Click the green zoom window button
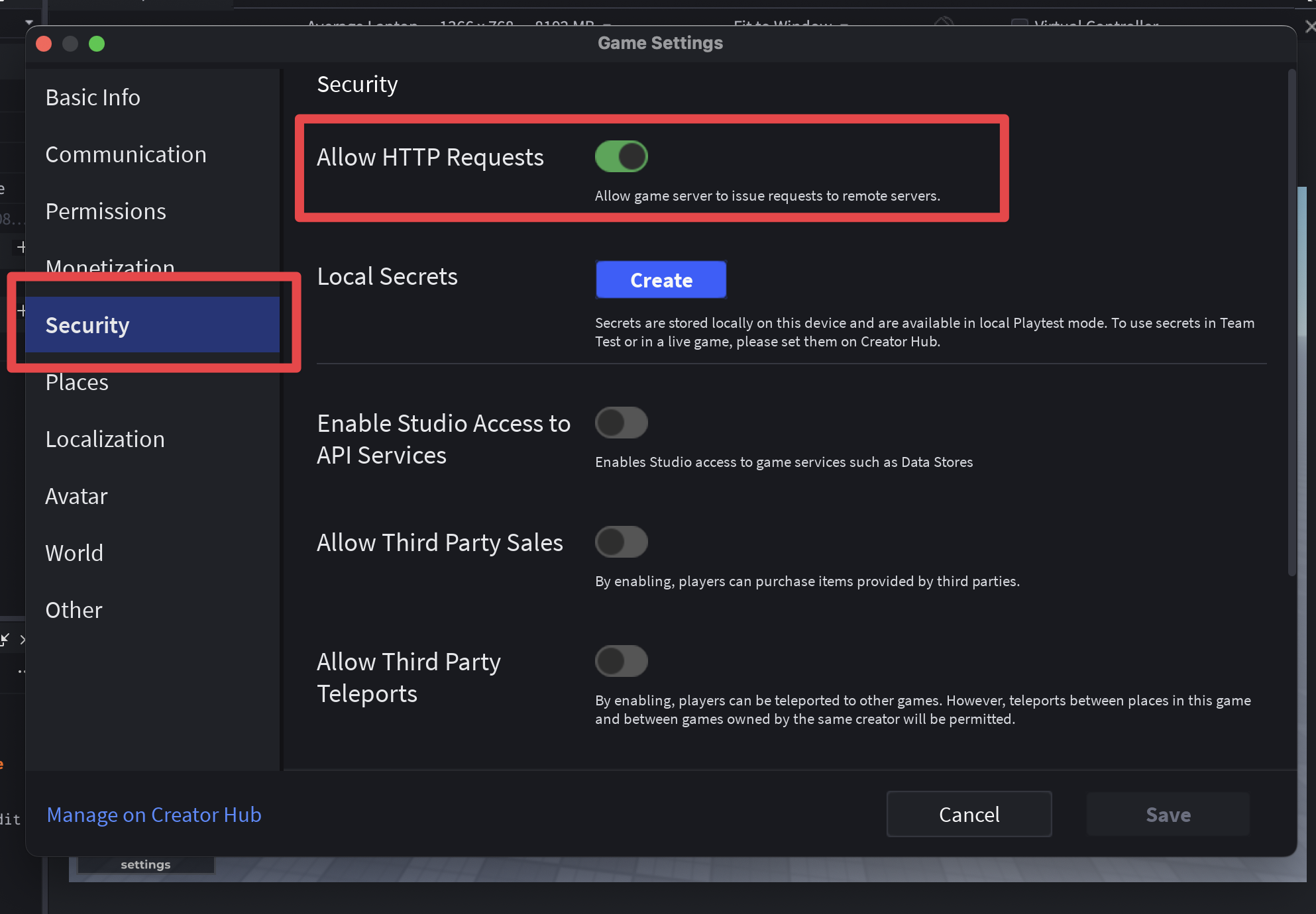Viewport: 1316px width, 914px height. point(97,44)
